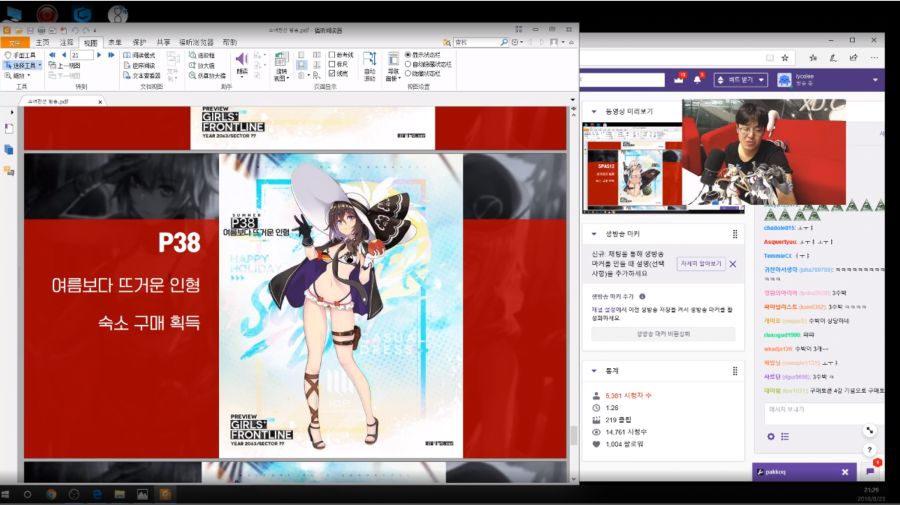The height and width of the screenshot is (505, 900).
Task: Click the info icon beside stream marker heading
Action: (642, 297)
